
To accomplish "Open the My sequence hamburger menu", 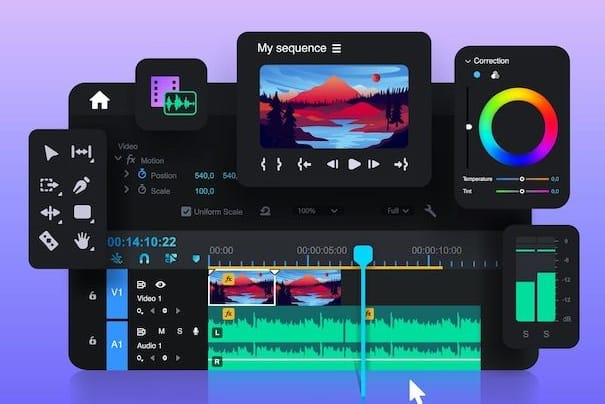I will (336, 48).
